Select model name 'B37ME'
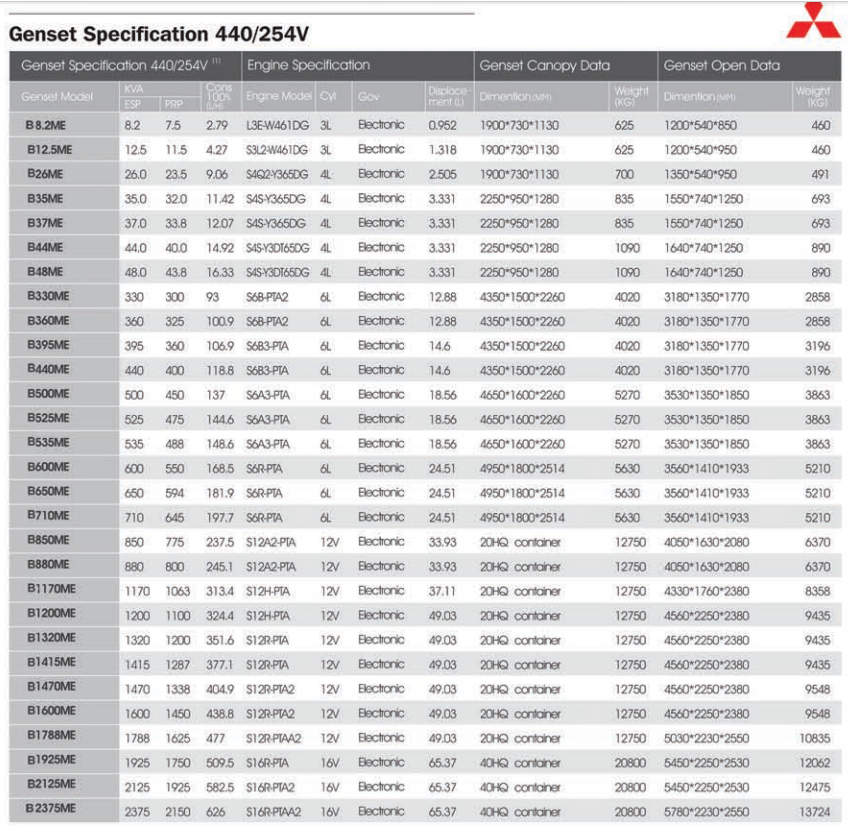Image resolution: width=848 pixels, height=826 pixels. [45, 223]
